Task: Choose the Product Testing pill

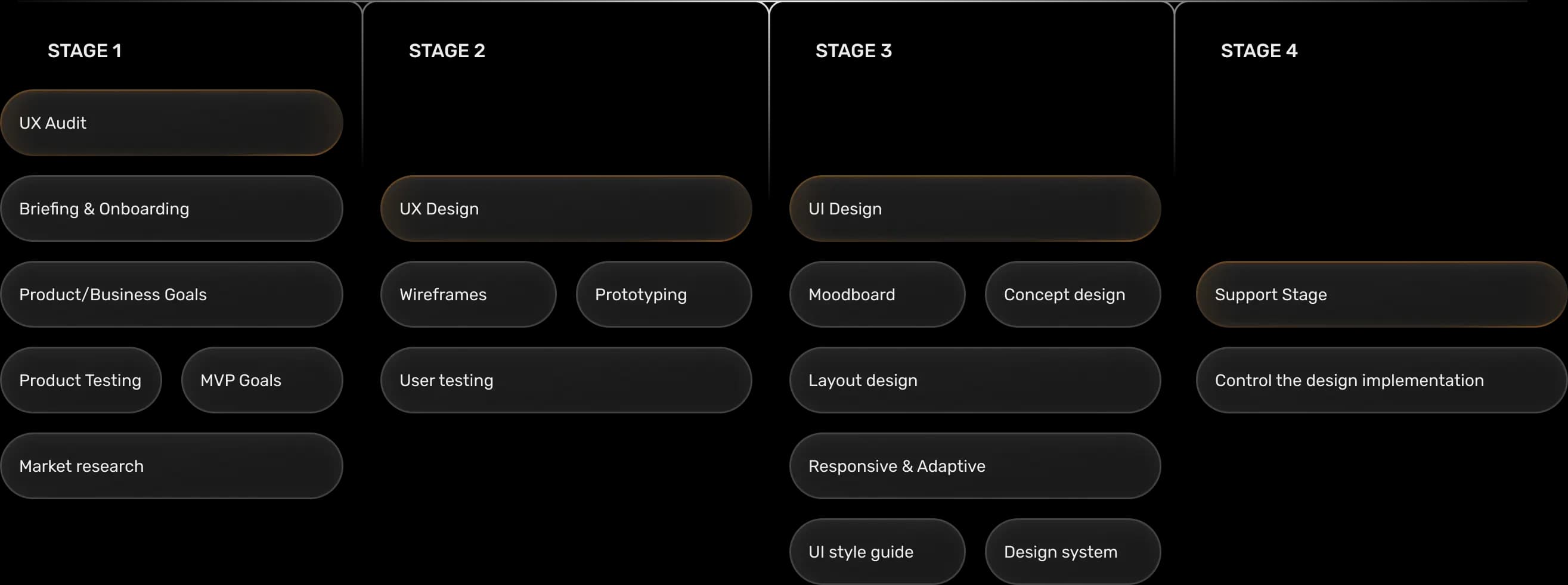Action: coord(81,380)
